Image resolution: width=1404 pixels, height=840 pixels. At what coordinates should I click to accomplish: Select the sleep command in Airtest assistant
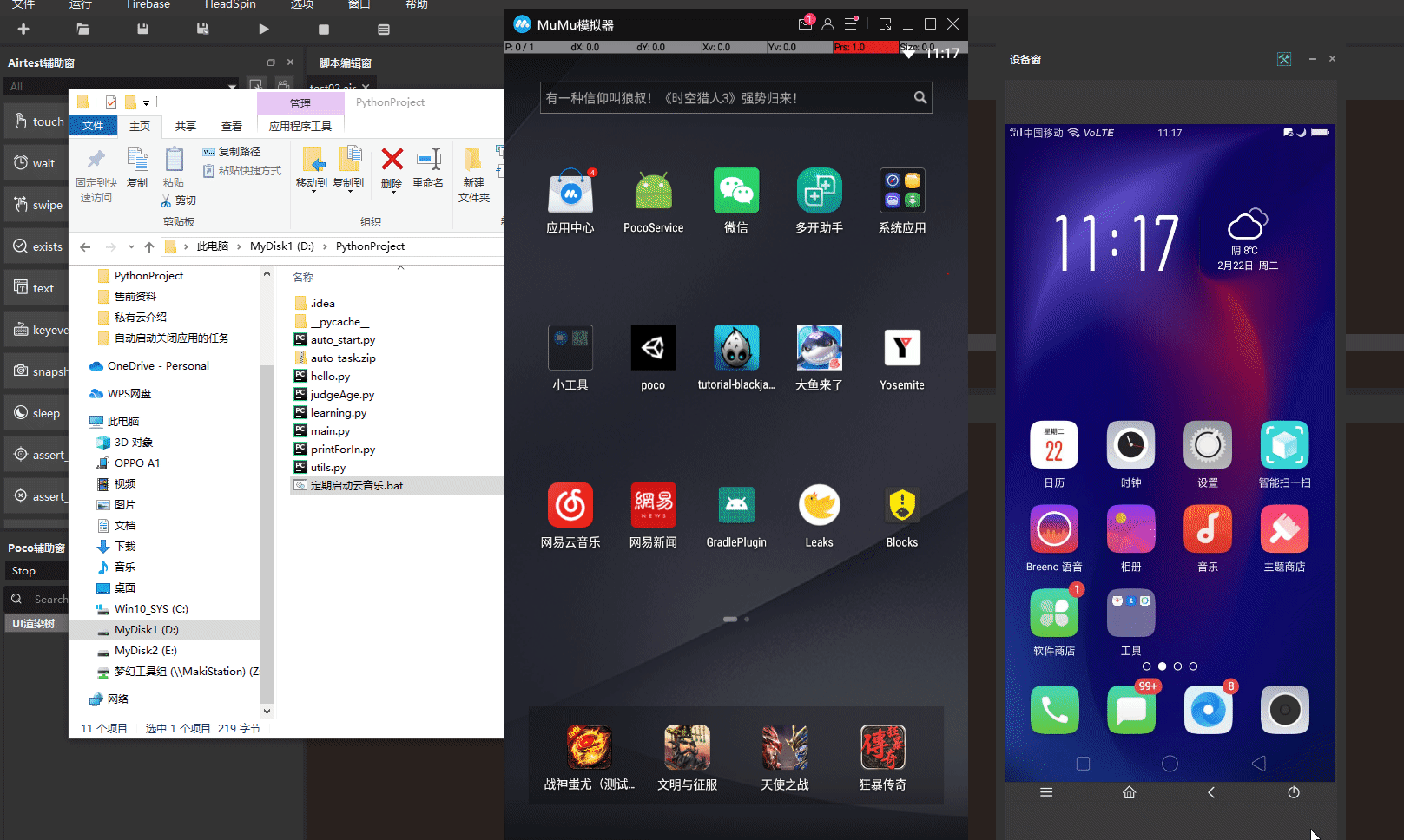[x=37, y=413]
